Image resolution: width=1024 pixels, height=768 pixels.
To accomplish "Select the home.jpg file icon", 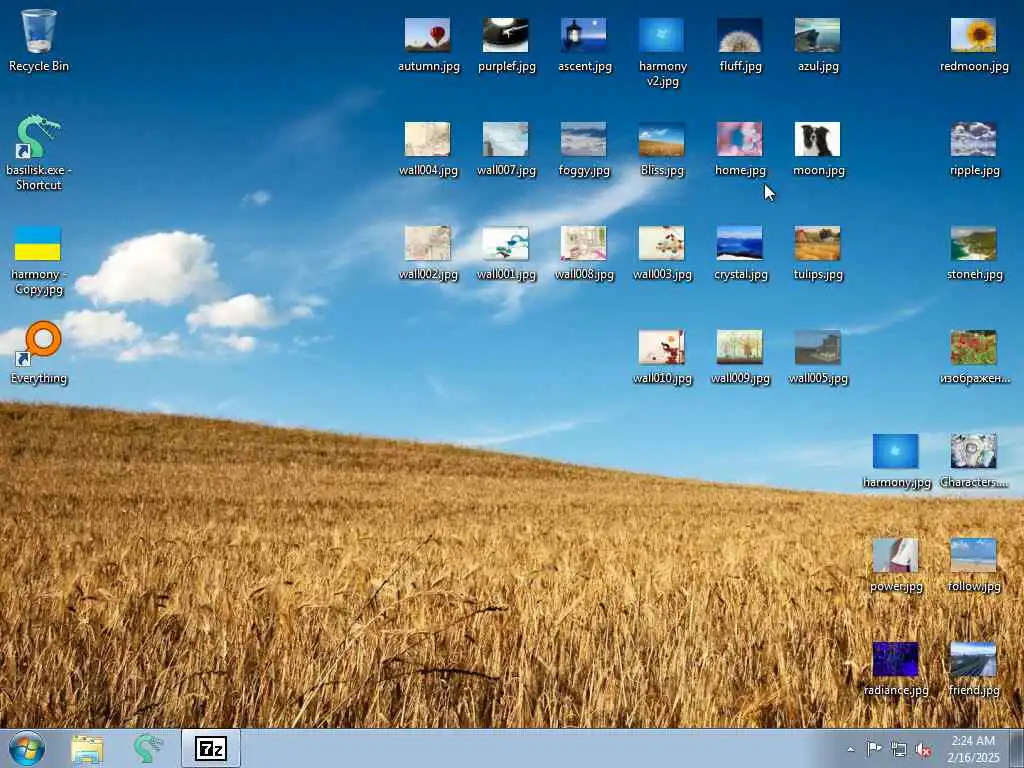I will (740, 149).
